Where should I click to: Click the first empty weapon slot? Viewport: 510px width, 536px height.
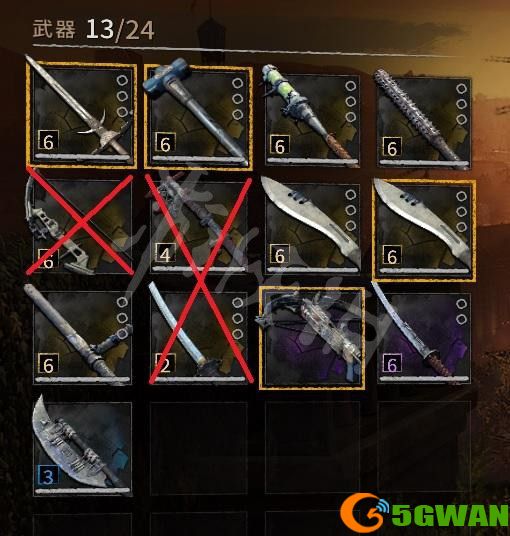[199, 448]
